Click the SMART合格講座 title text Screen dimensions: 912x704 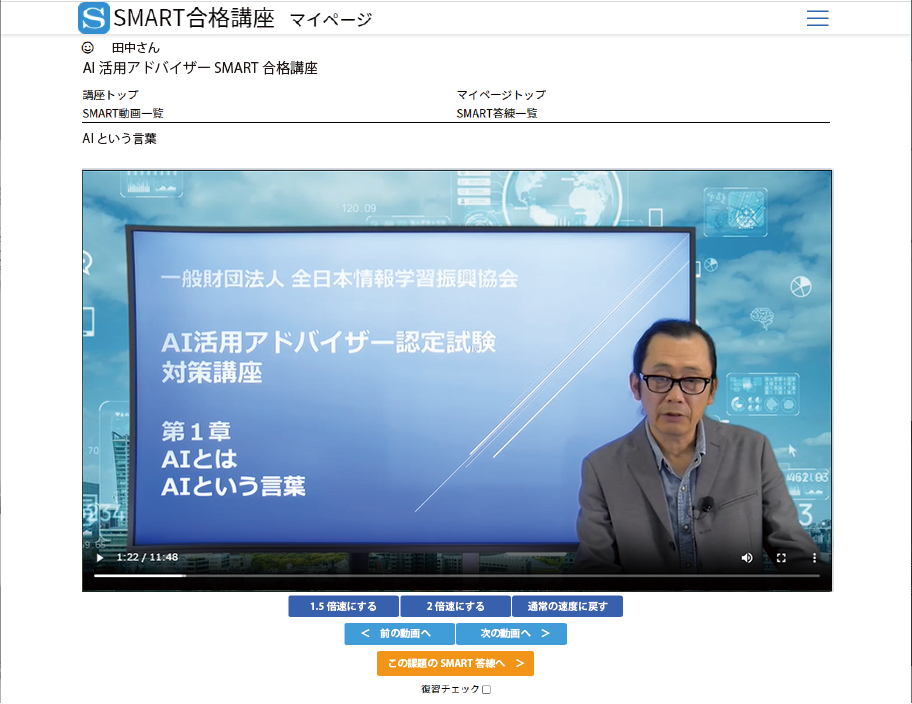pyautogui.click(x=194, y=19)
